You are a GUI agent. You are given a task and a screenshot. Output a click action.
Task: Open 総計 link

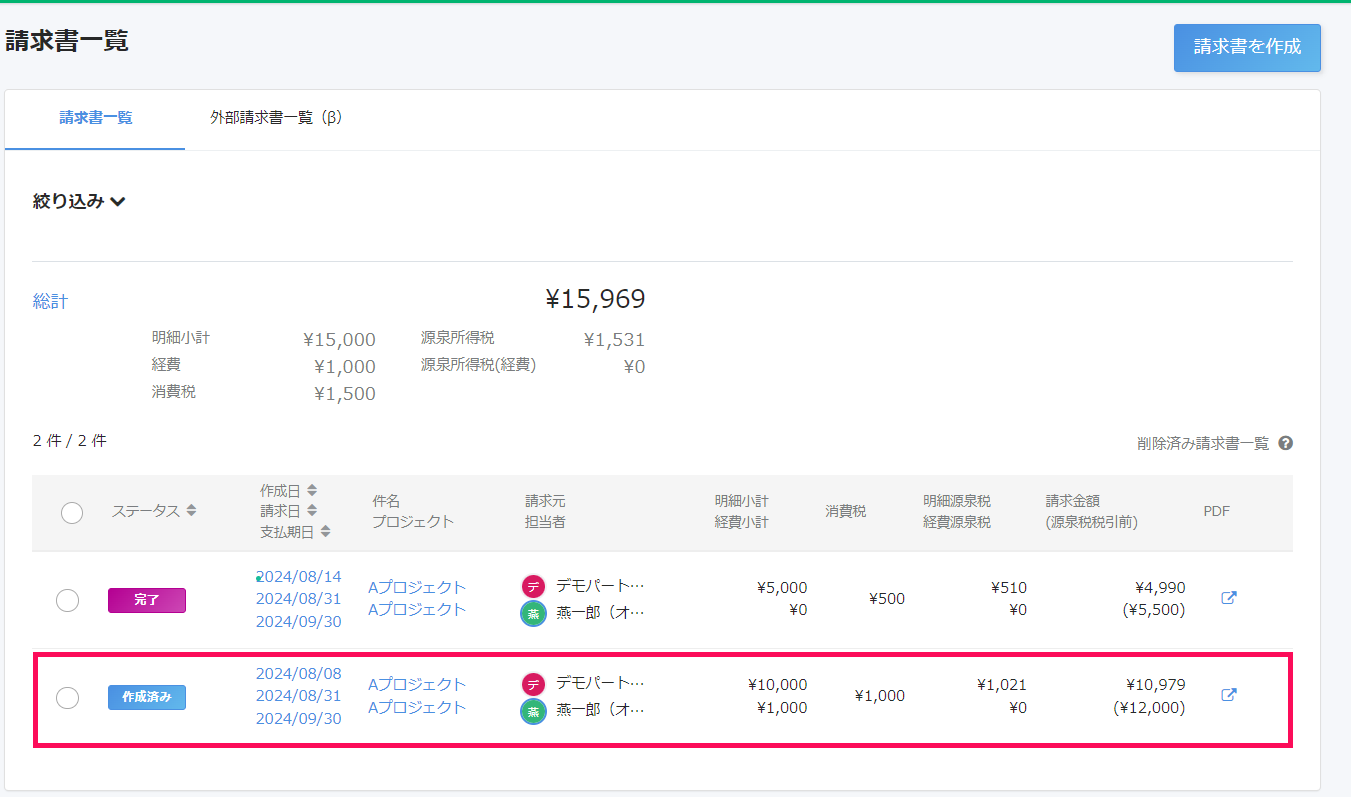pos(50,301)
